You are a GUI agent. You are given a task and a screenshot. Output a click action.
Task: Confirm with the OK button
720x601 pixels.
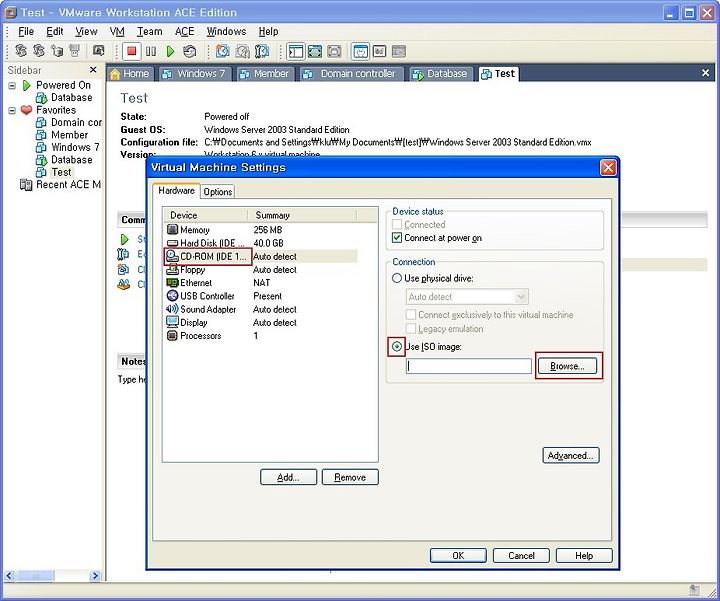[x=458, y=556]
